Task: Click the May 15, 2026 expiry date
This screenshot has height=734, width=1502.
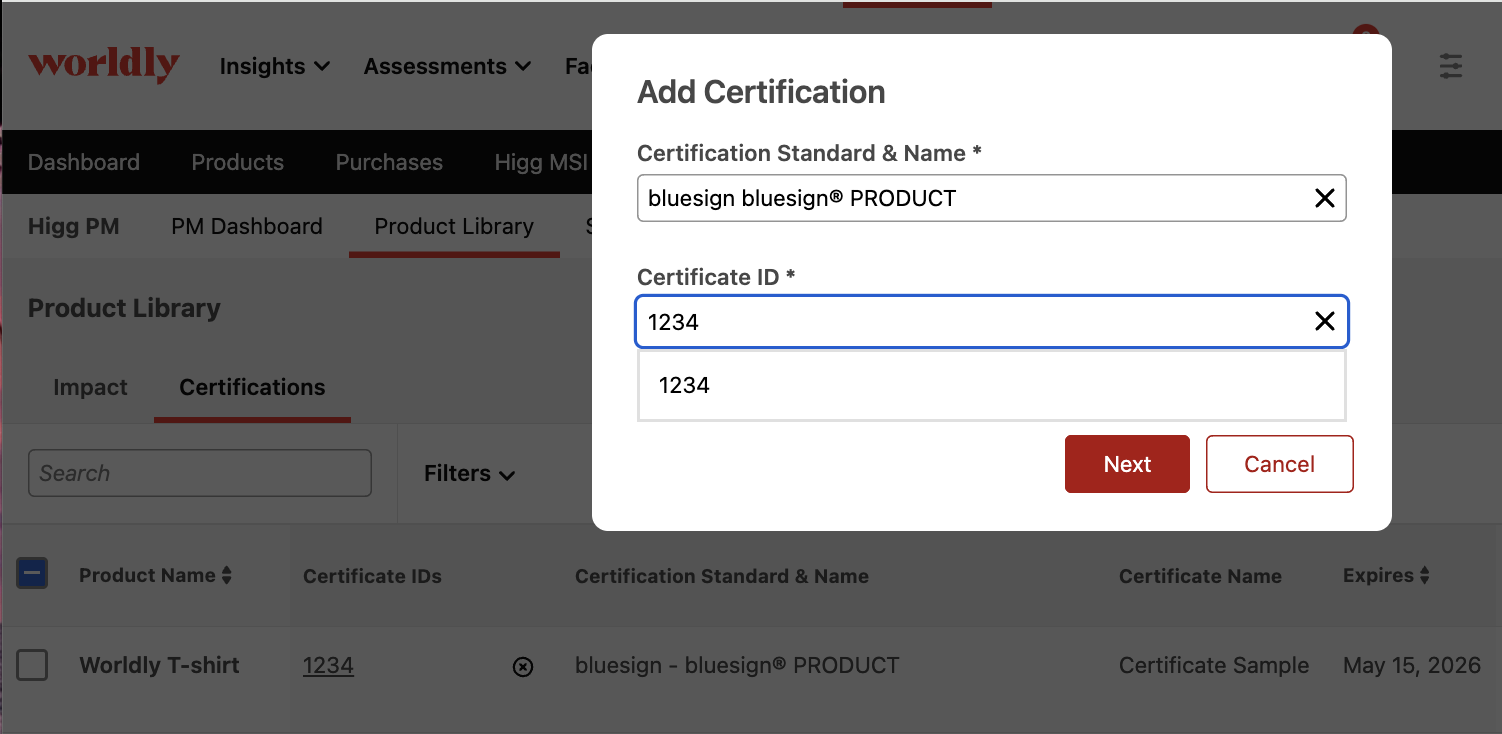Action: (1412, 665)
